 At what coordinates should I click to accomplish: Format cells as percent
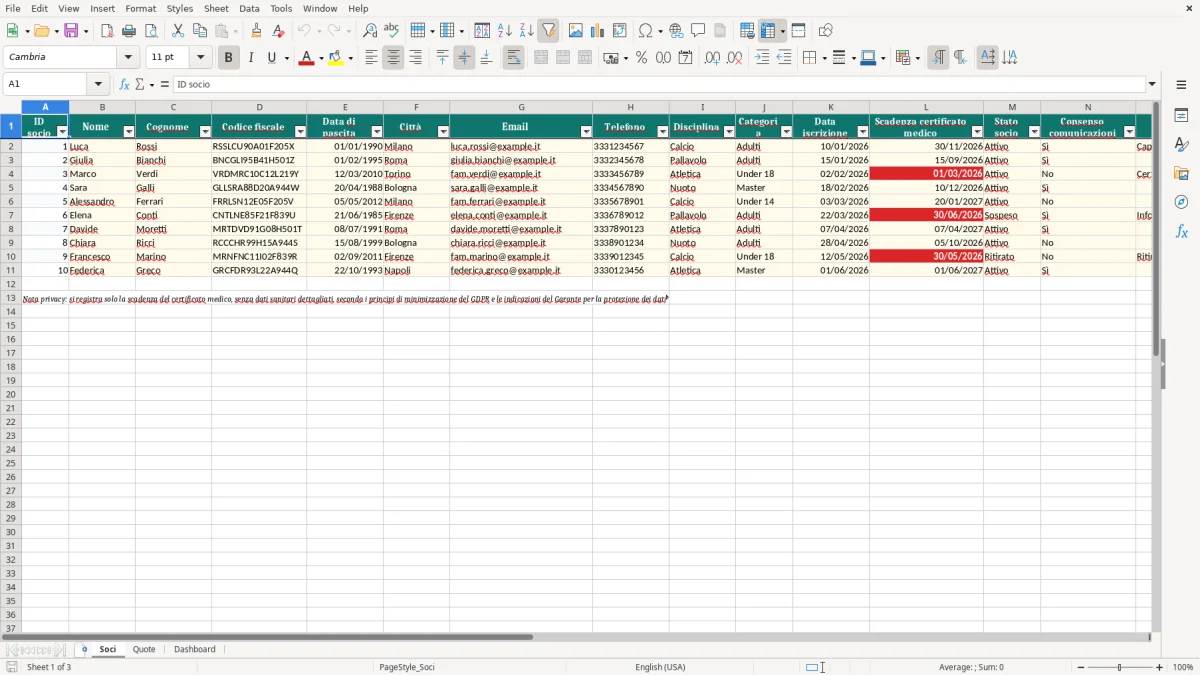pyautogui.click(x=641, y=58)
